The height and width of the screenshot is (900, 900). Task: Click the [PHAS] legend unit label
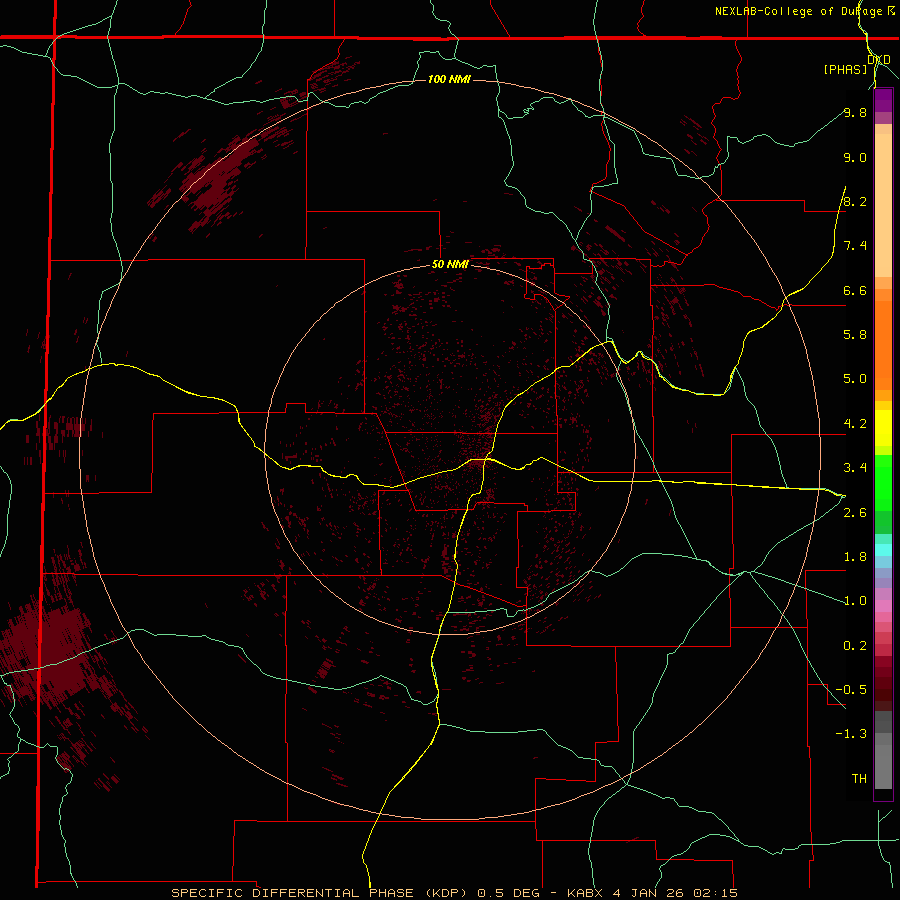click(845, 70)
